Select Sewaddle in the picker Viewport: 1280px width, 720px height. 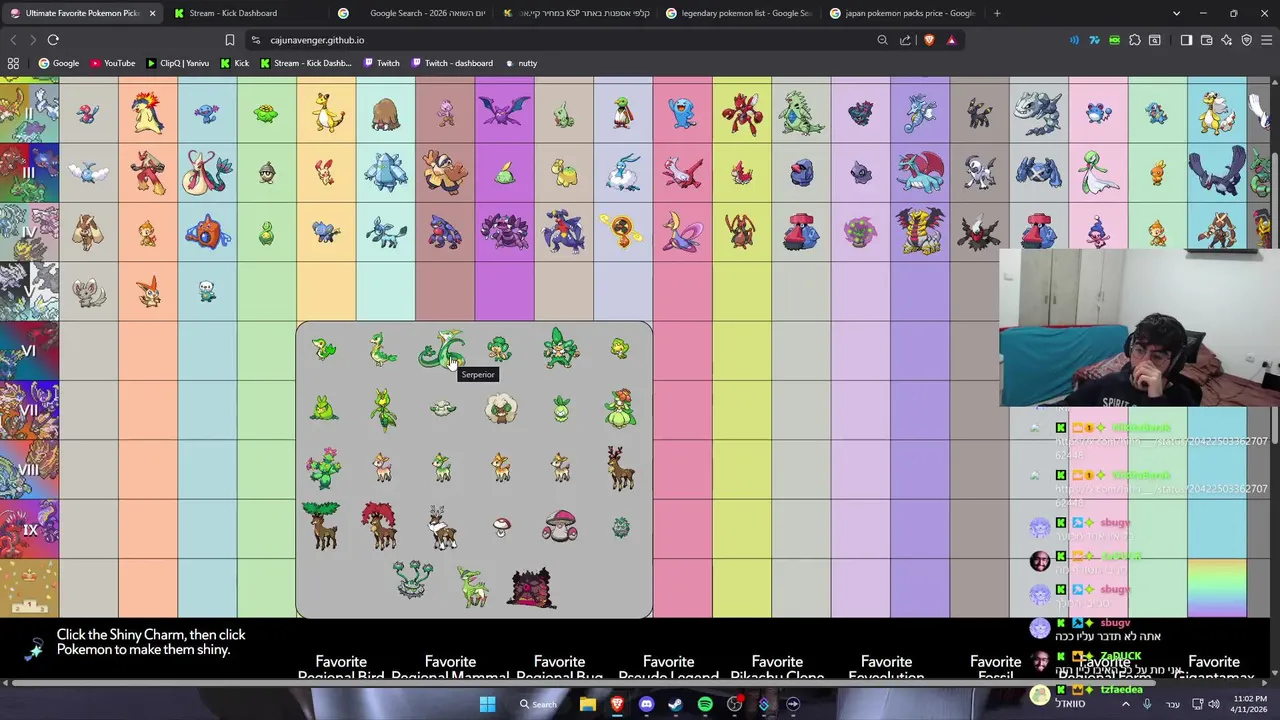pos(620,349)
